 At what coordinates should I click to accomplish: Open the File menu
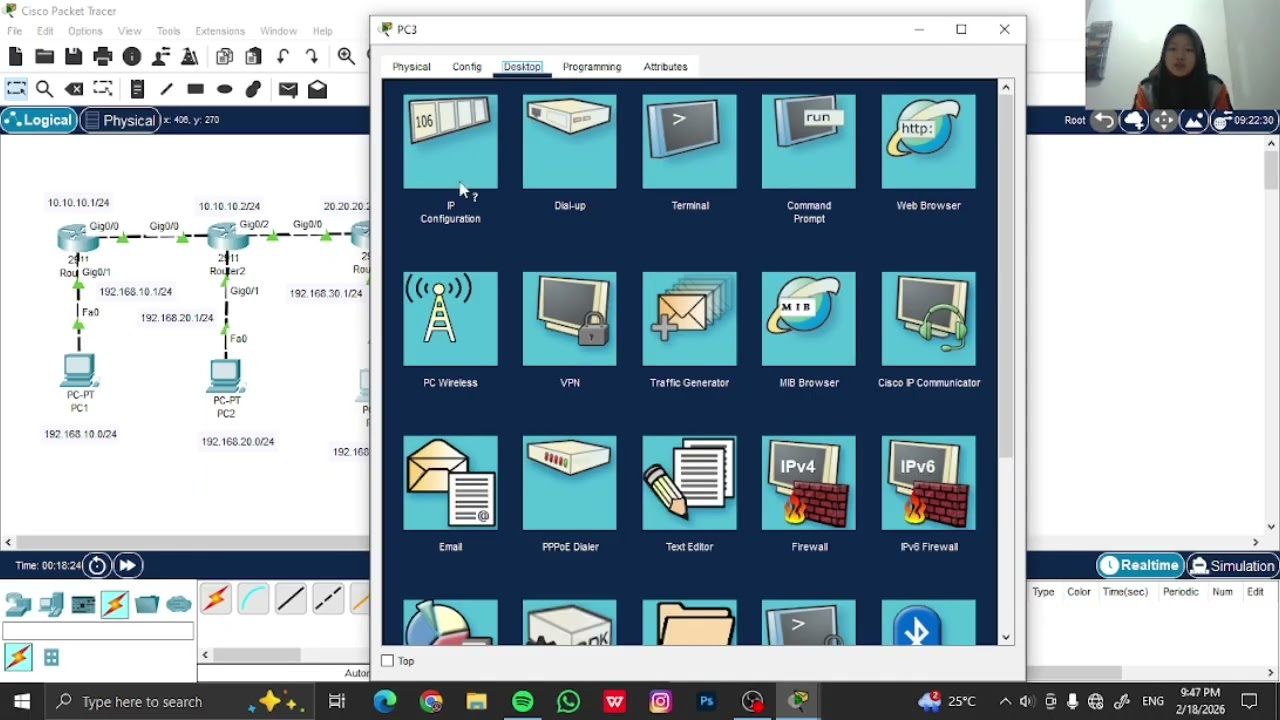(x=15, y=31)
